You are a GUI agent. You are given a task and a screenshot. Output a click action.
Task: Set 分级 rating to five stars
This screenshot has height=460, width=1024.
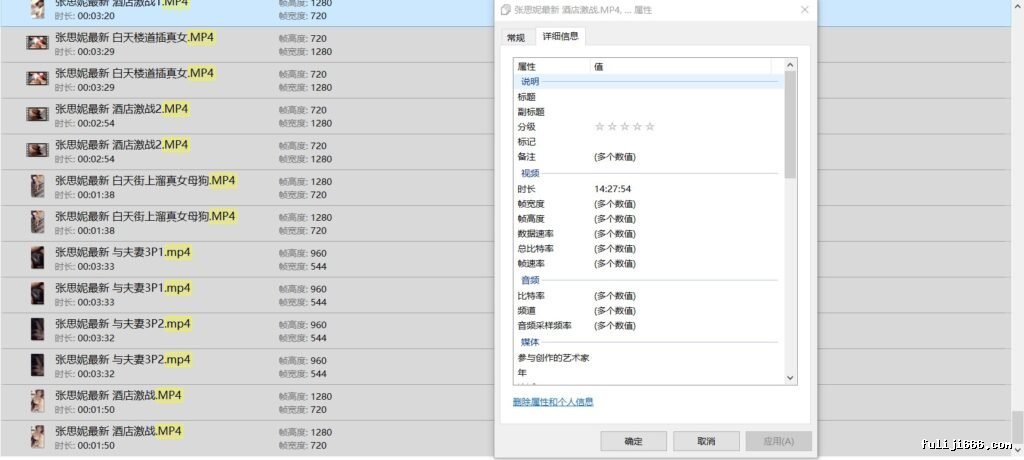point(650,127)
